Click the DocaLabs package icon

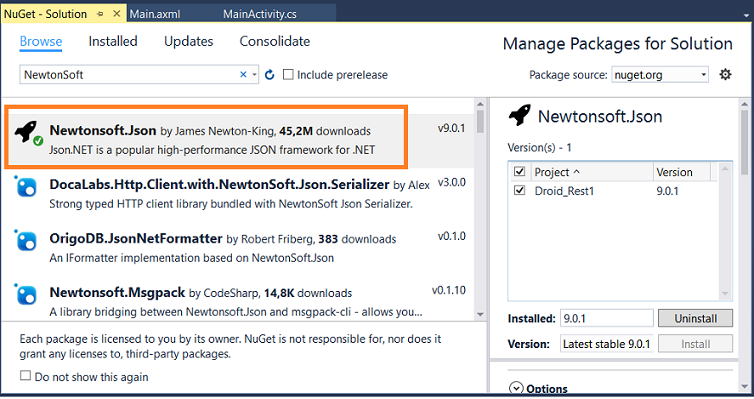[x=26, y=187]
